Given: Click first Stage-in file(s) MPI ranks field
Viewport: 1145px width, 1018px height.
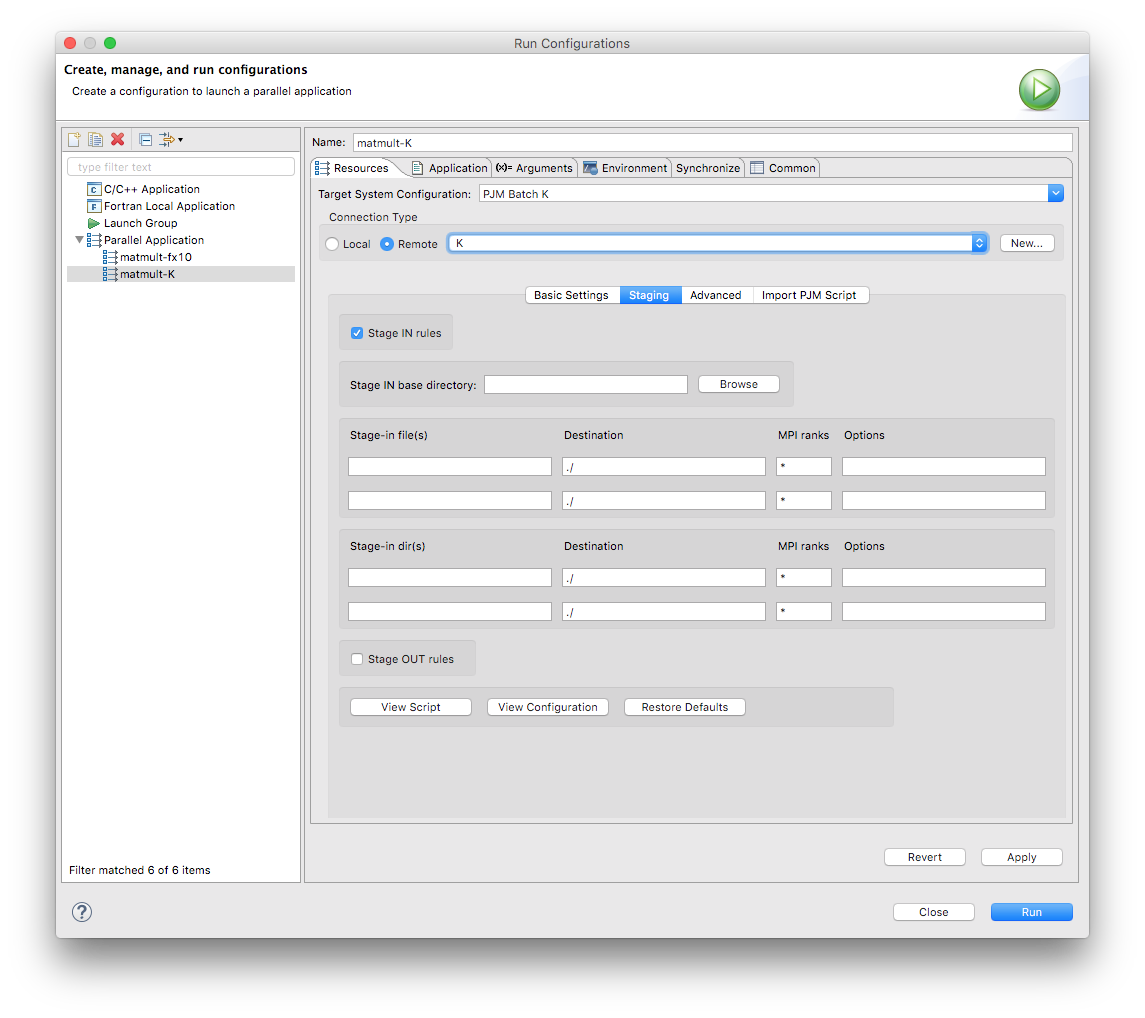Looking at the screenshot, I should point(804,467).
